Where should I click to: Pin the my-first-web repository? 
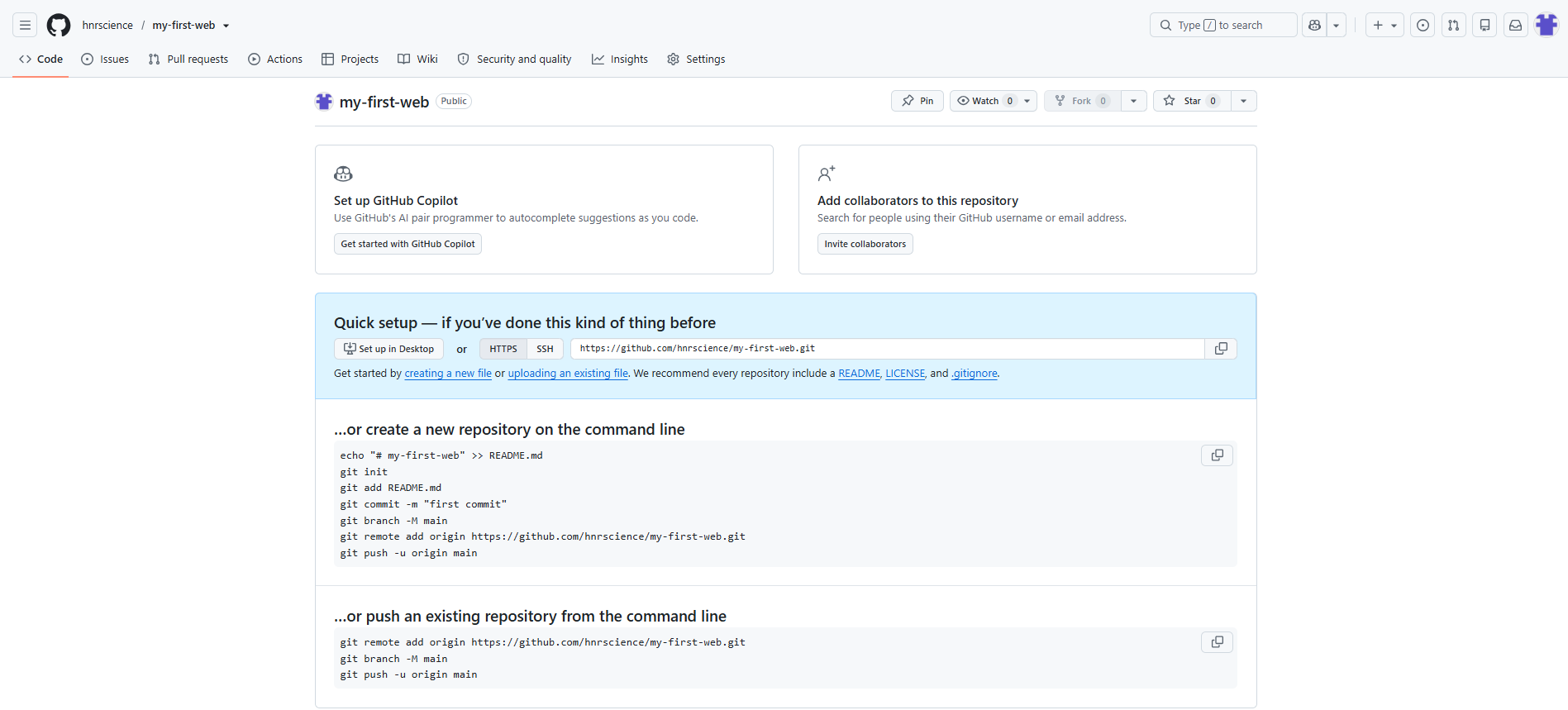click(x=917, y=101)
